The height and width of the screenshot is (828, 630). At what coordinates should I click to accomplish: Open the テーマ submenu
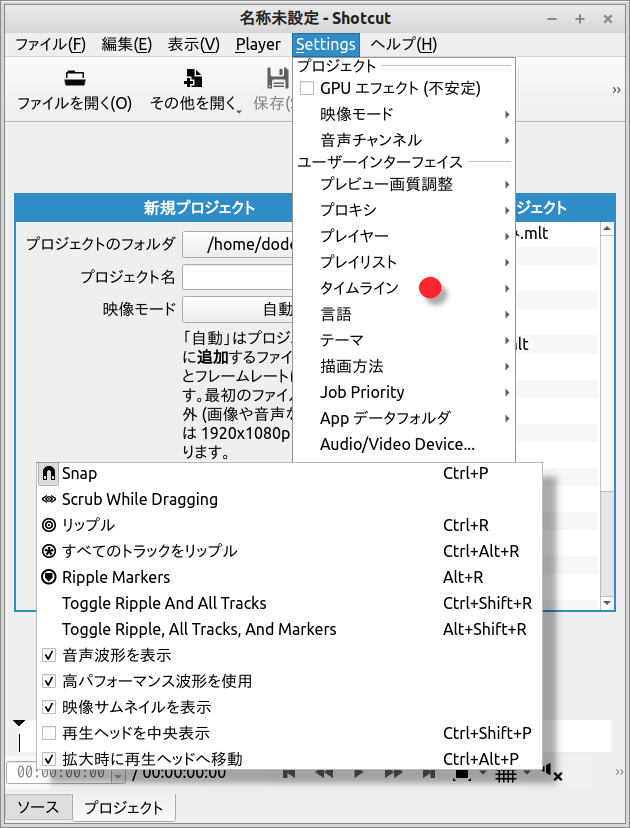click(x=404, y=340)
